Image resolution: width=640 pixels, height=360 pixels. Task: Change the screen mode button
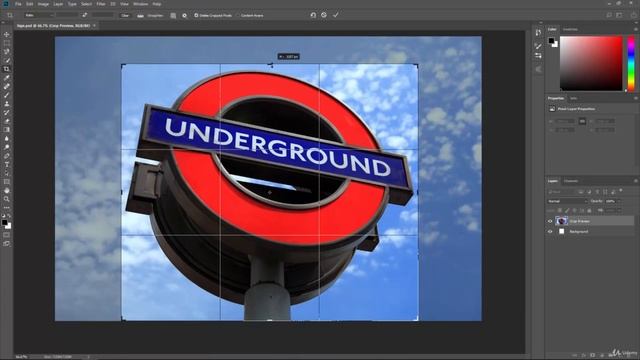pyautogui.click(x=7, y=243)
